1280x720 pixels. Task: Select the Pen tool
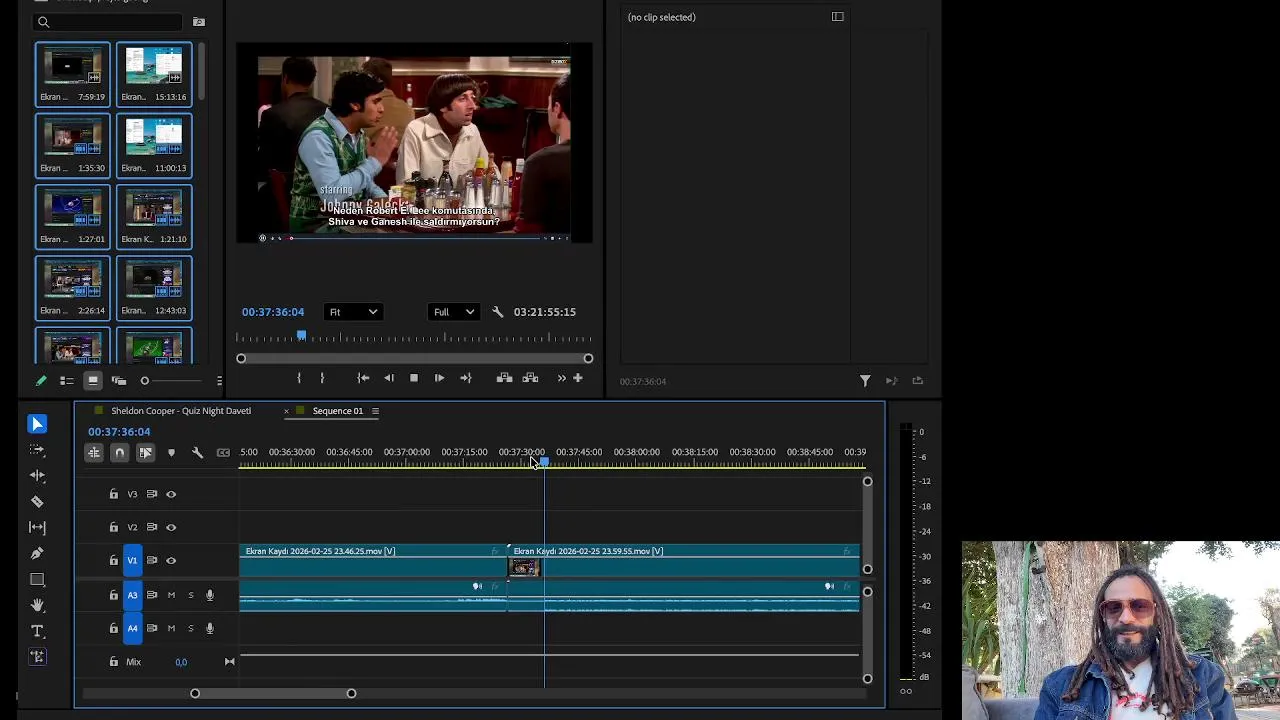37,553
